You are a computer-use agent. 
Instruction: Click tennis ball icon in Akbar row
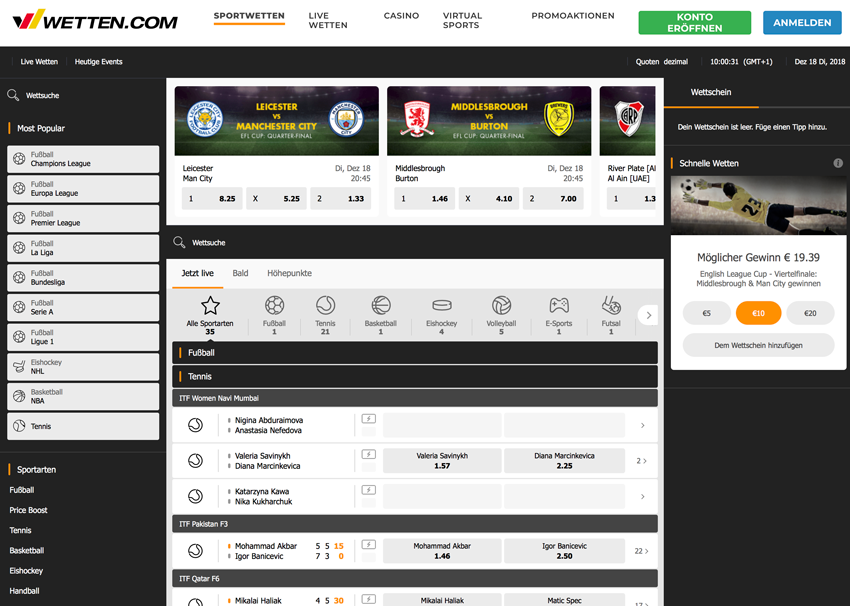point(196,551)
